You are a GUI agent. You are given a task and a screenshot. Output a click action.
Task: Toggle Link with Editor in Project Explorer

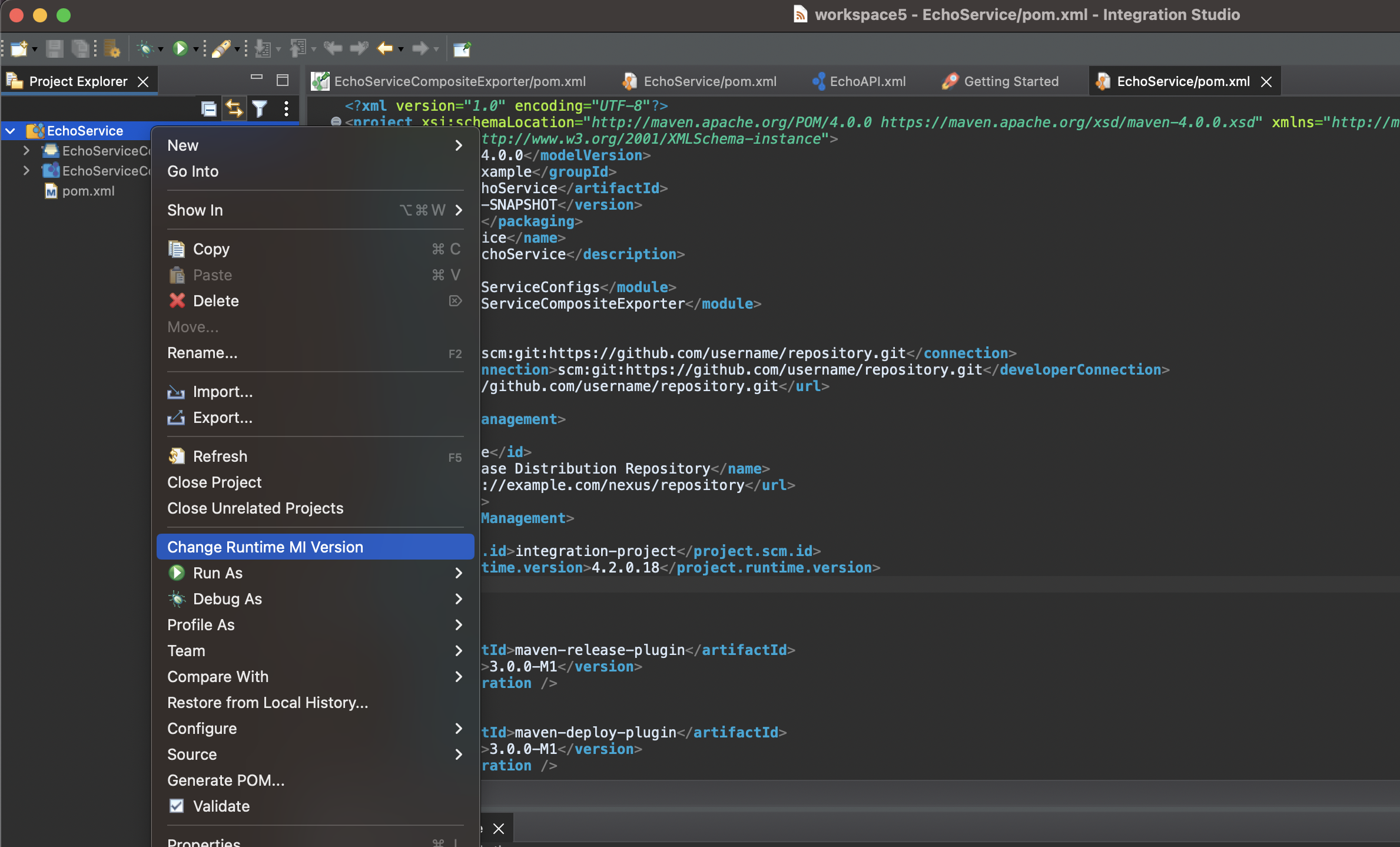pos(234,108)
